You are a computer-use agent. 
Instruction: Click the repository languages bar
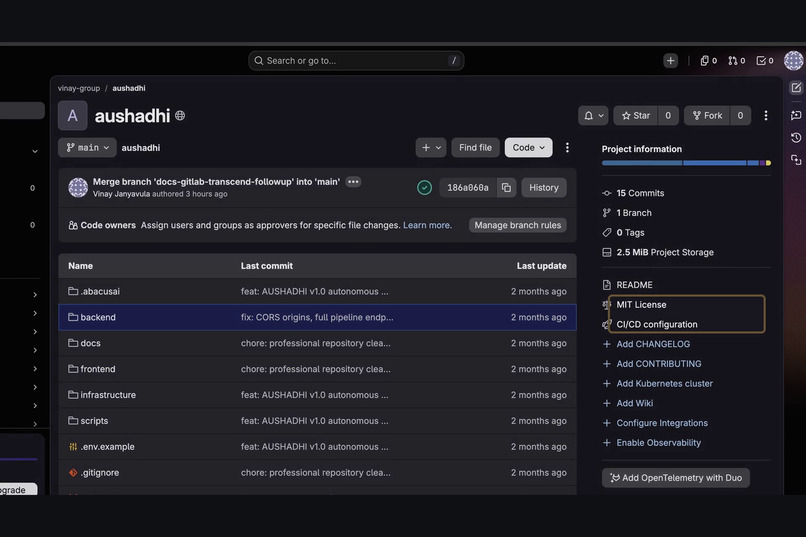686,163
